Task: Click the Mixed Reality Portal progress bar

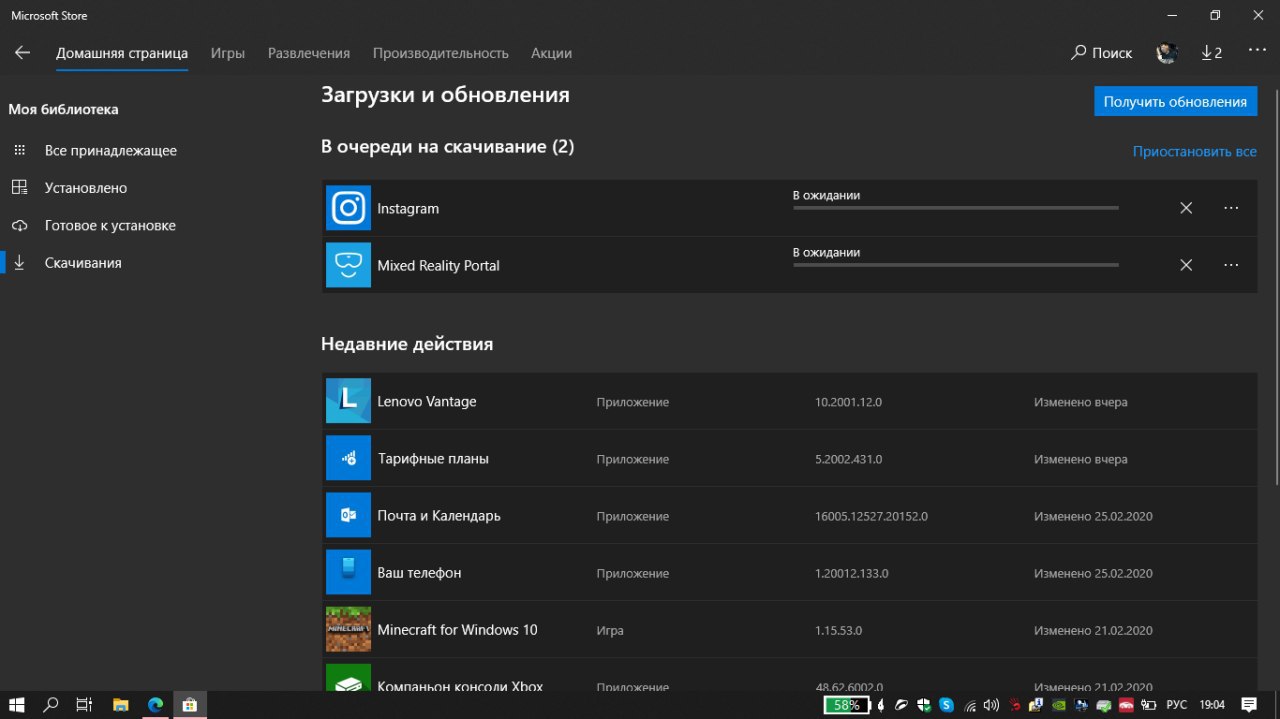Action: (x=955, y=265)
